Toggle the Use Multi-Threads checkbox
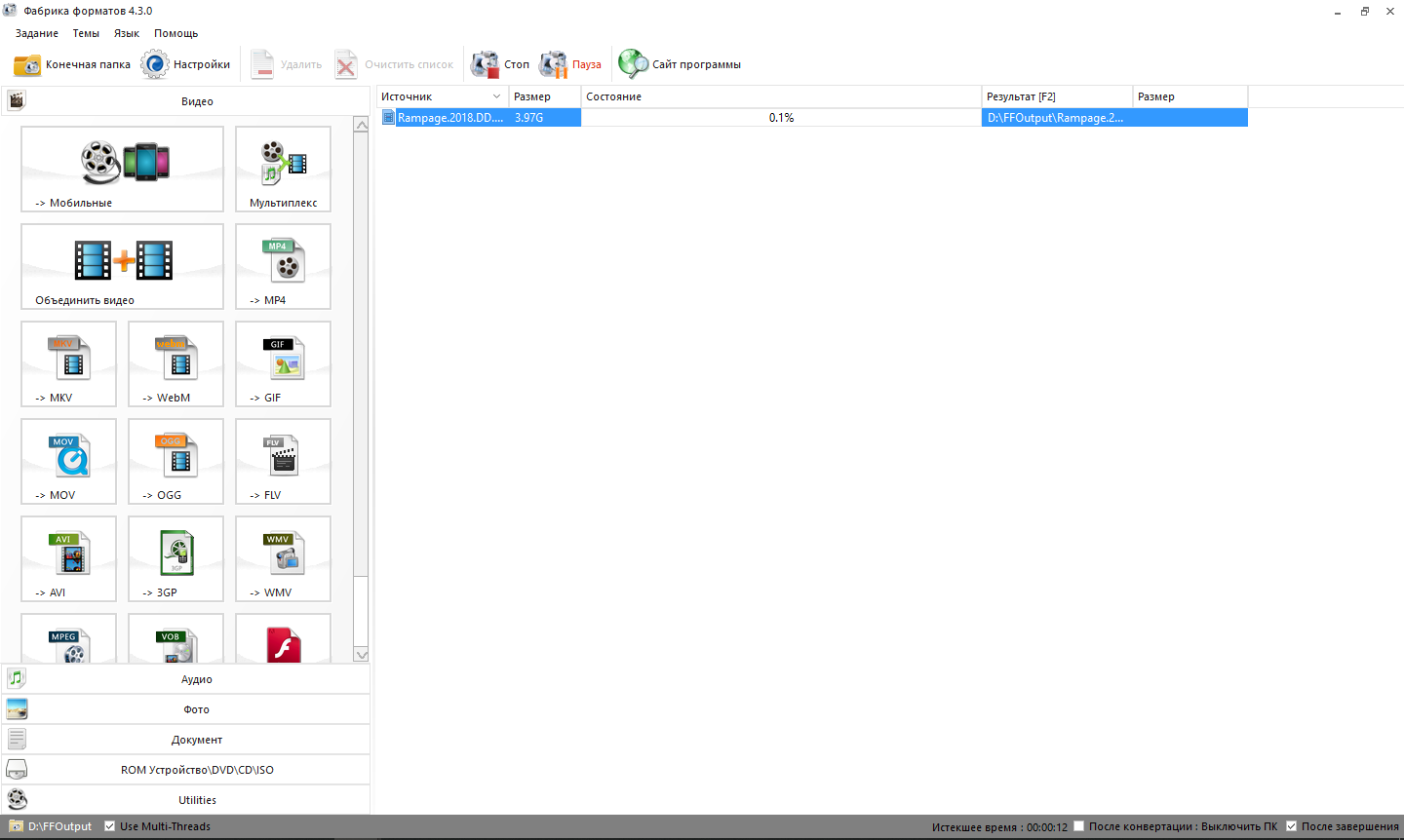This screenshot has width=1404, height=840. pos(110,826)
